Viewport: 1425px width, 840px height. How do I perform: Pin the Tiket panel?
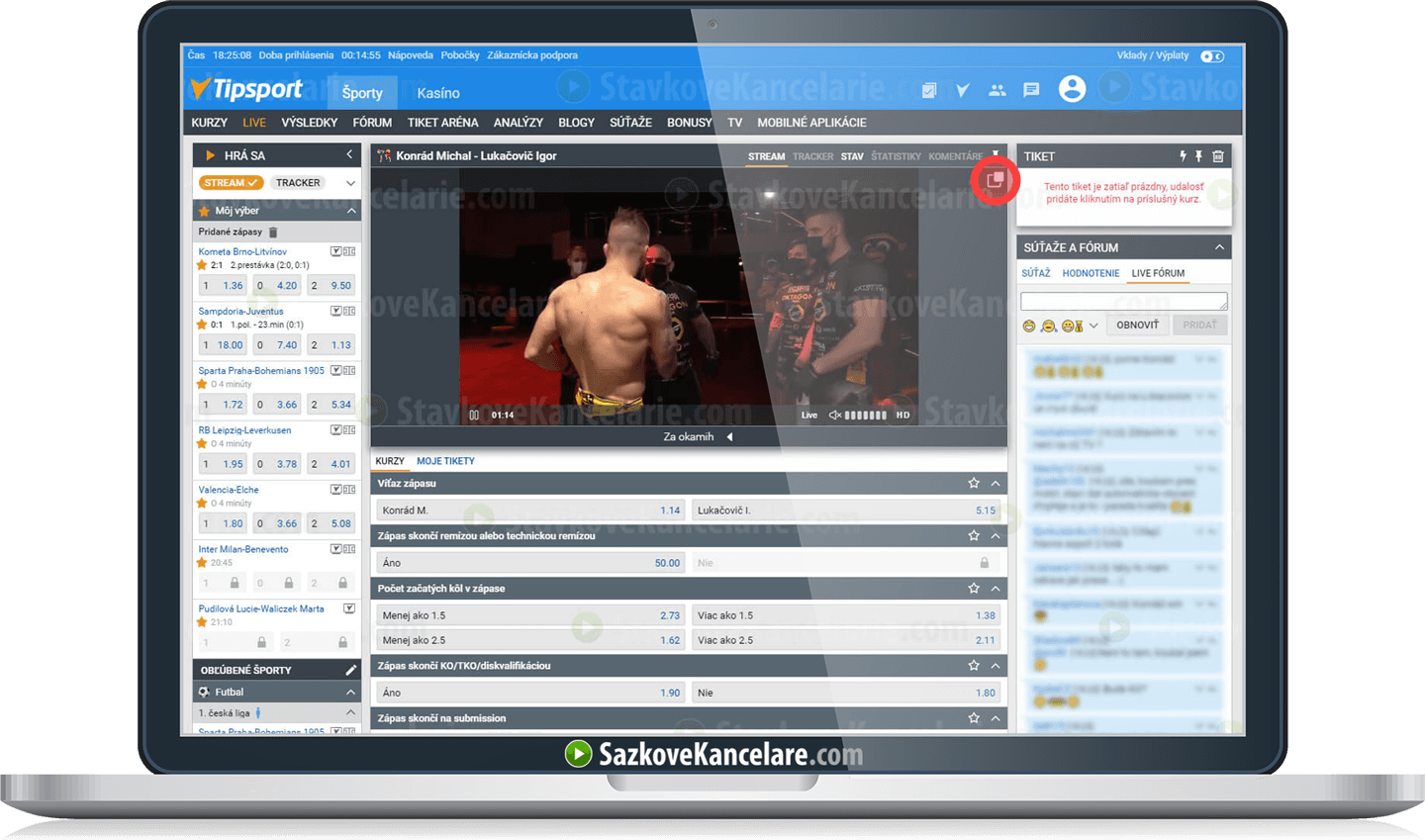tap(1198, 156)
